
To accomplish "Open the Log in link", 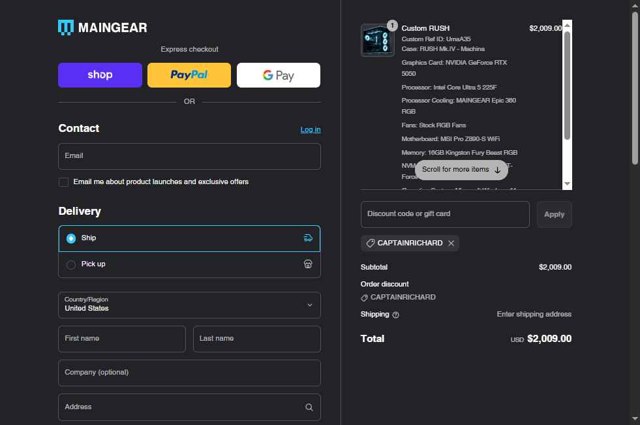I will pos(311,130).
